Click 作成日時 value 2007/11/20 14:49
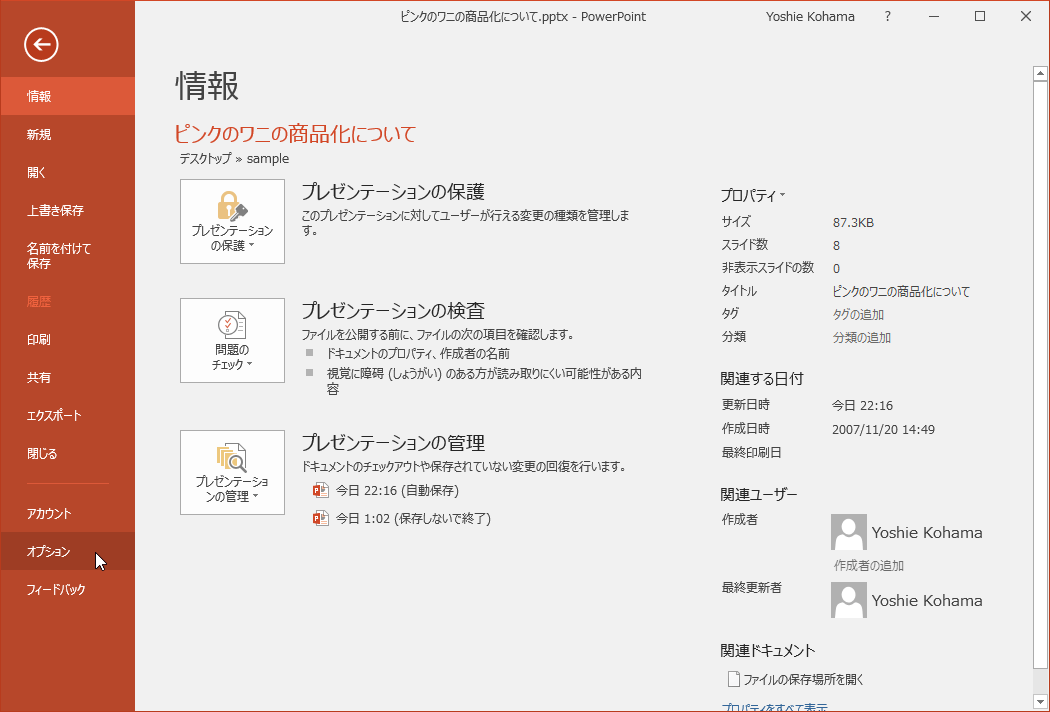The width and height of the screenshot is (1050, 712). point(883,429)
